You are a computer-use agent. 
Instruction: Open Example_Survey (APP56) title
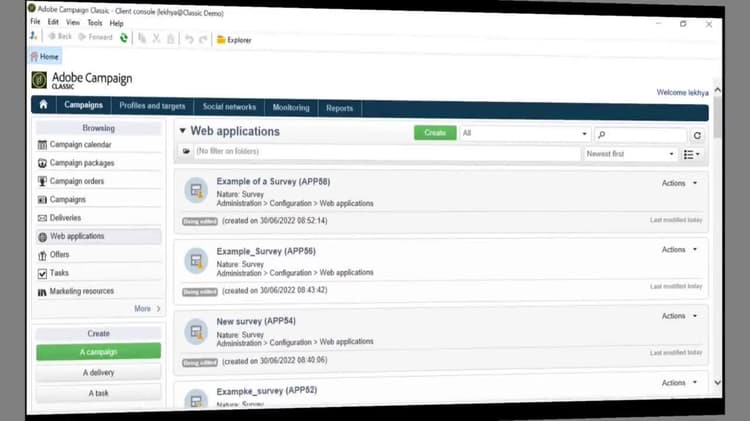266,251
